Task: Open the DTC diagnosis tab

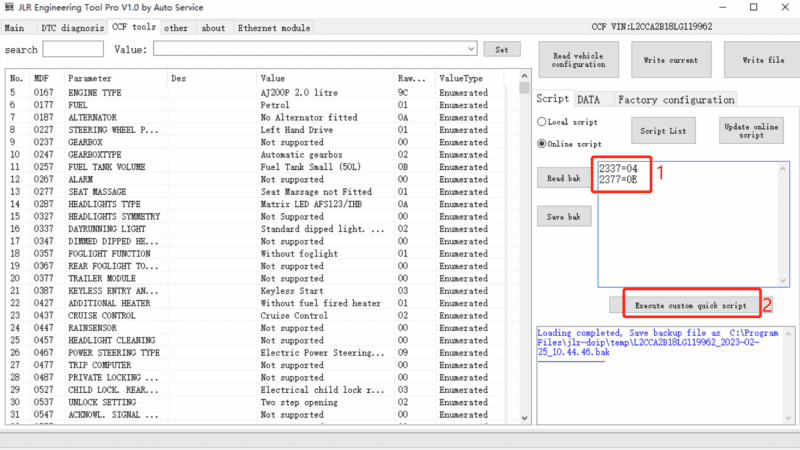Action: point(72,28)
